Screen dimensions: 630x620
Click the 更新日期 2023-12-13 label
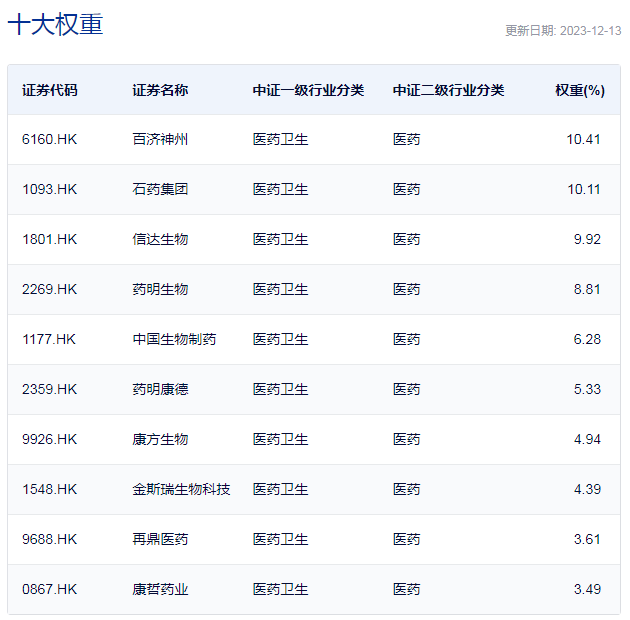[x=563, y=31]
